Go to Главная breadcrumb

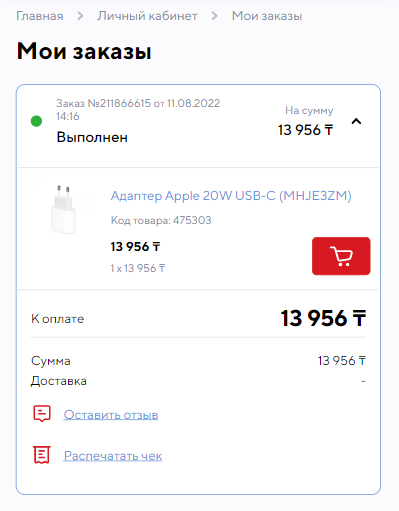(x=40, y=16)
